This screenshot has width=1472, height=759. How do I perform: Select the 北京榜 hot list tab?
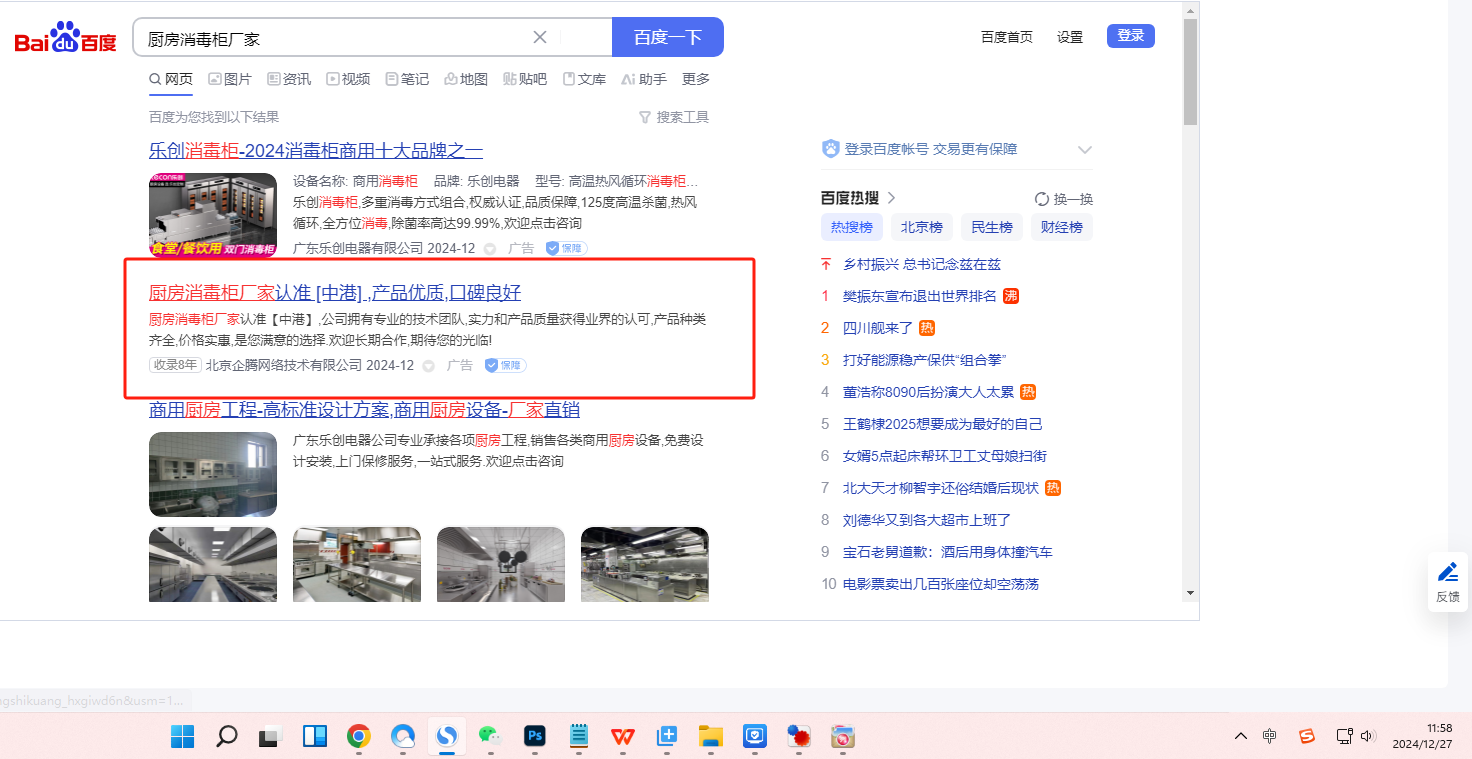(922, 227)
